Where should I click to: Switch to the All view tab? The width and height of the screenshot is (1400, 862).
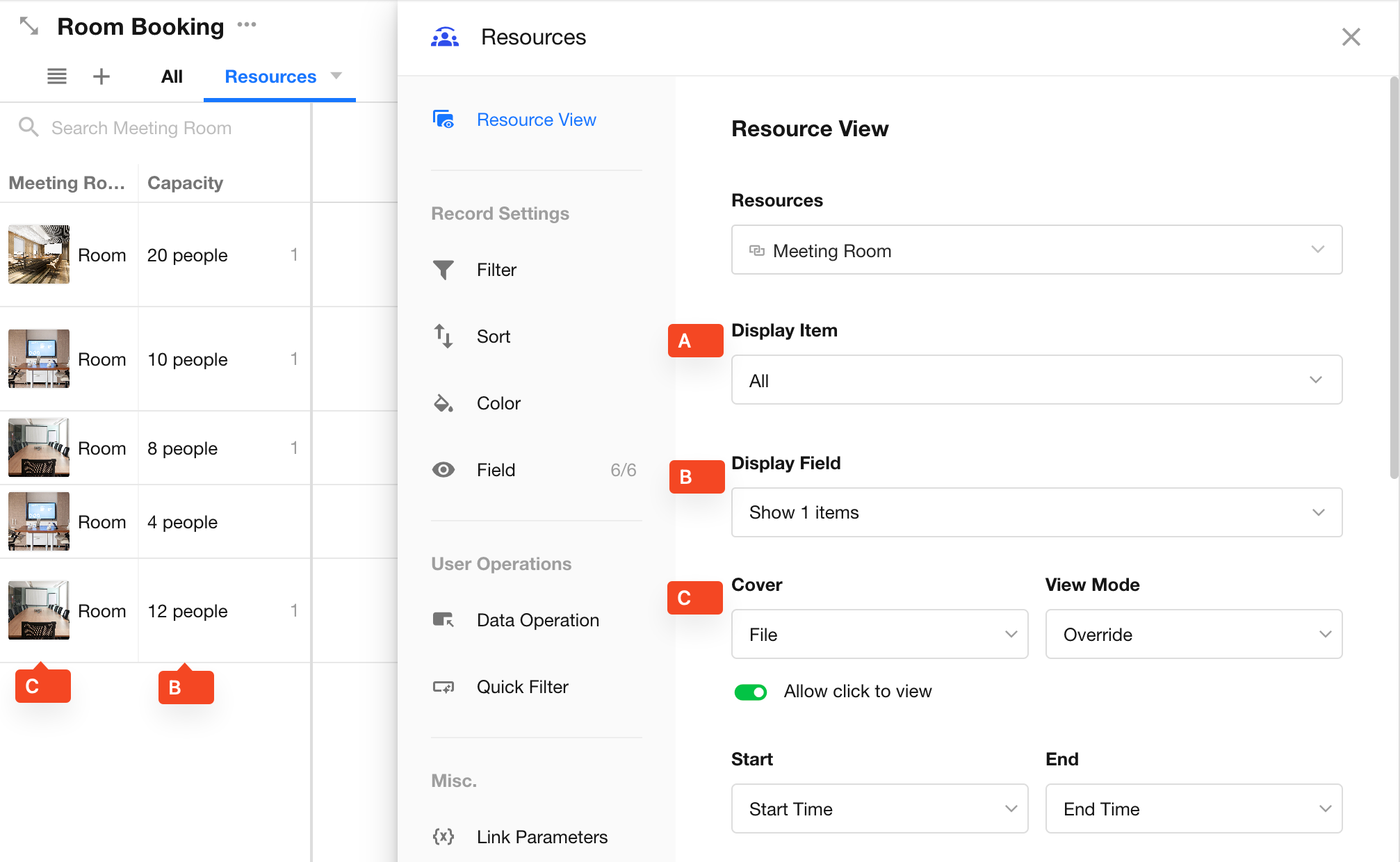[x=172, y=76]
